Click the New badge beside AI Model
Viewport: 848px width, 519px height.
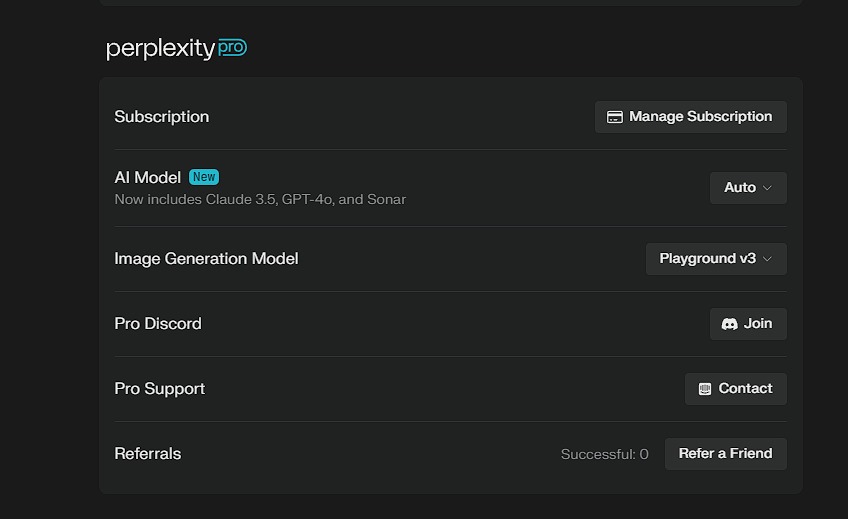(x=204, y=177)
